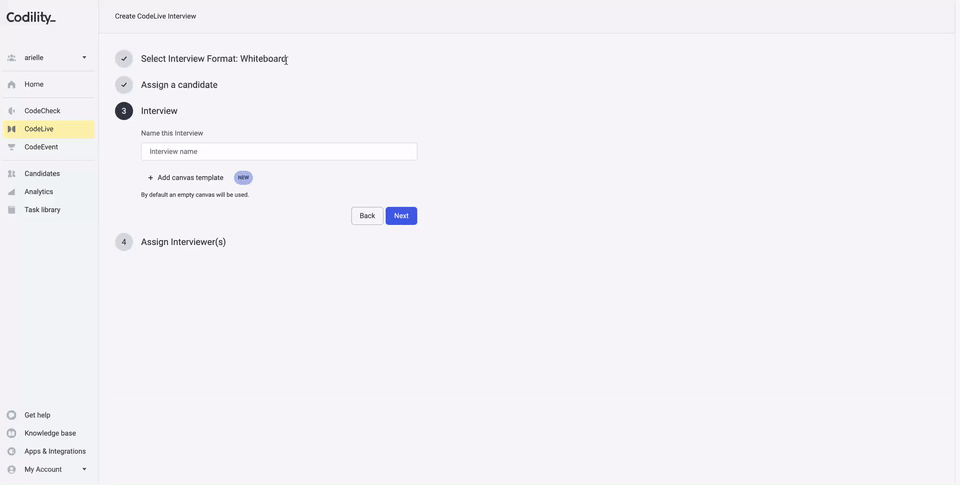This screenshot has height=485, width=960.
Task: Expand Assign Interviewer(s) step
Action: click(x=183, y=242)
